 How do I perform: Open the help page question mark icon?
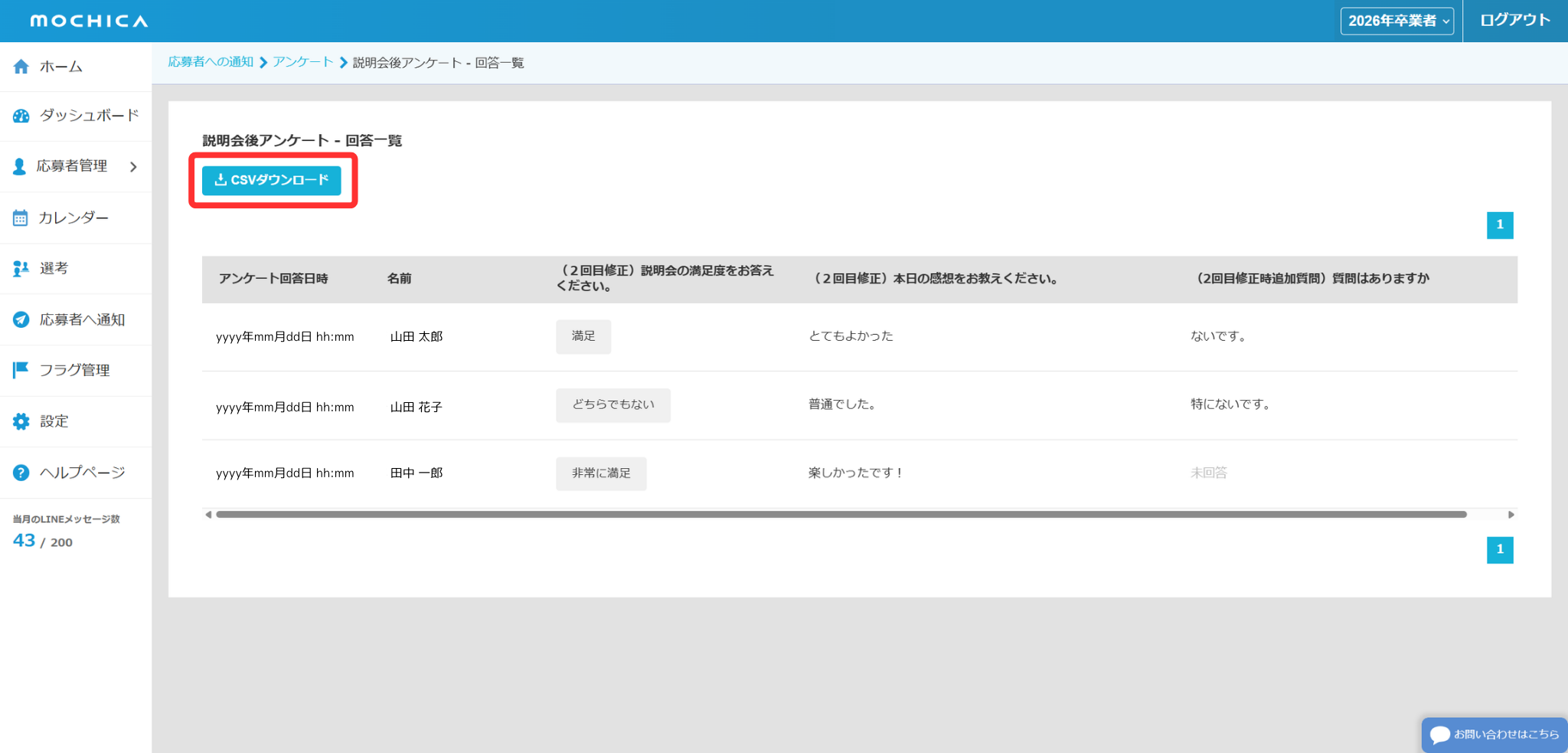[x=21, y=473]
